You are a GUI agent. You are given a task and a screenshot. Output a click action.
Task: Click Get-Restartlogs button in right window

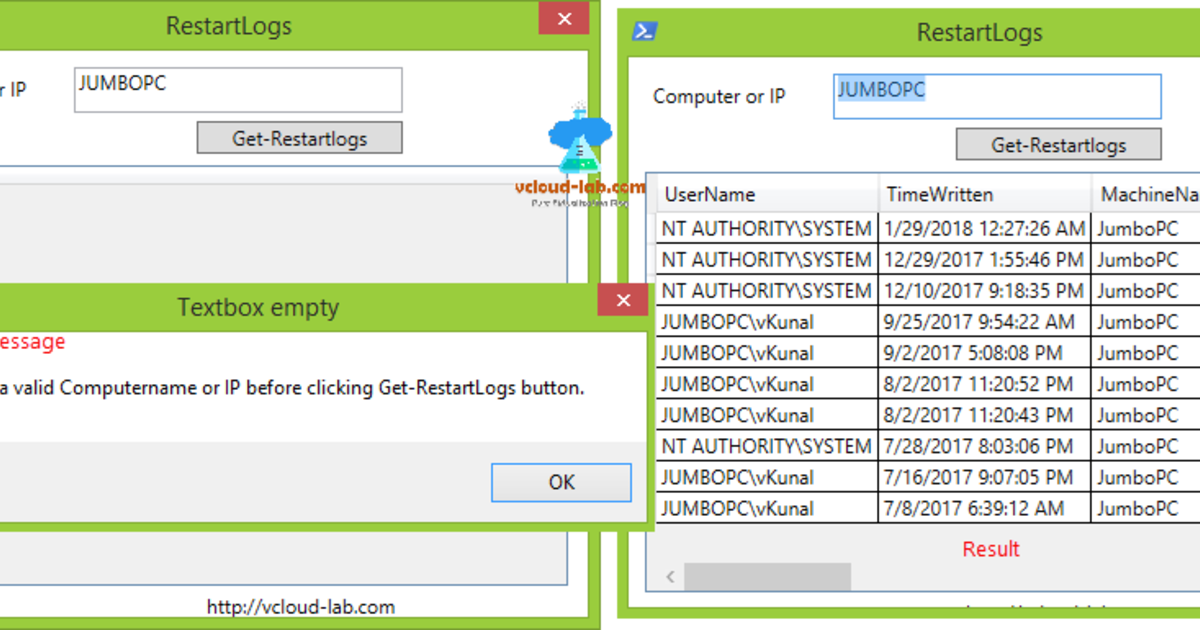pos(1058,144)
